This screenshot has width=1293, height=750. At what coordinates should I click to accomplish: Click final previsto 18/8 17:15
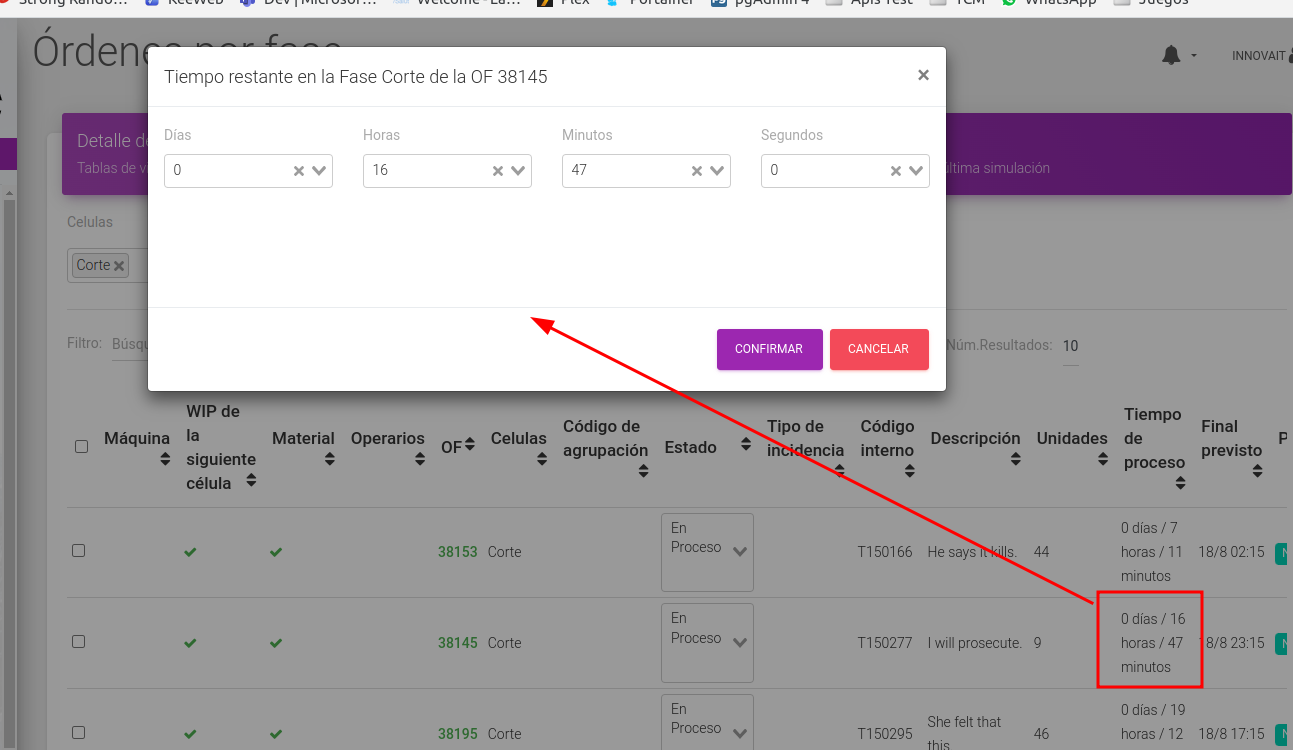tap(1232, 734)
